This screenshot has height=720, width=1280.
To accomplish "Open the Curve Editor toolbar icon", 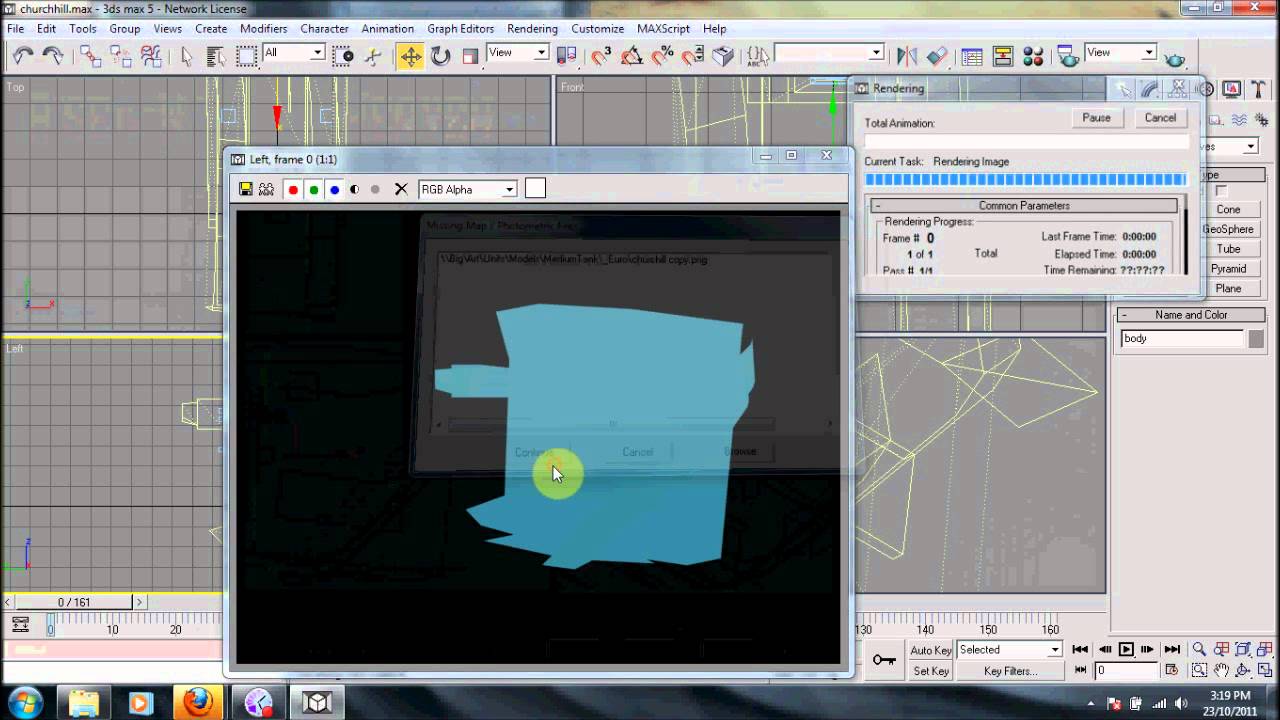I will pos(972,56).
